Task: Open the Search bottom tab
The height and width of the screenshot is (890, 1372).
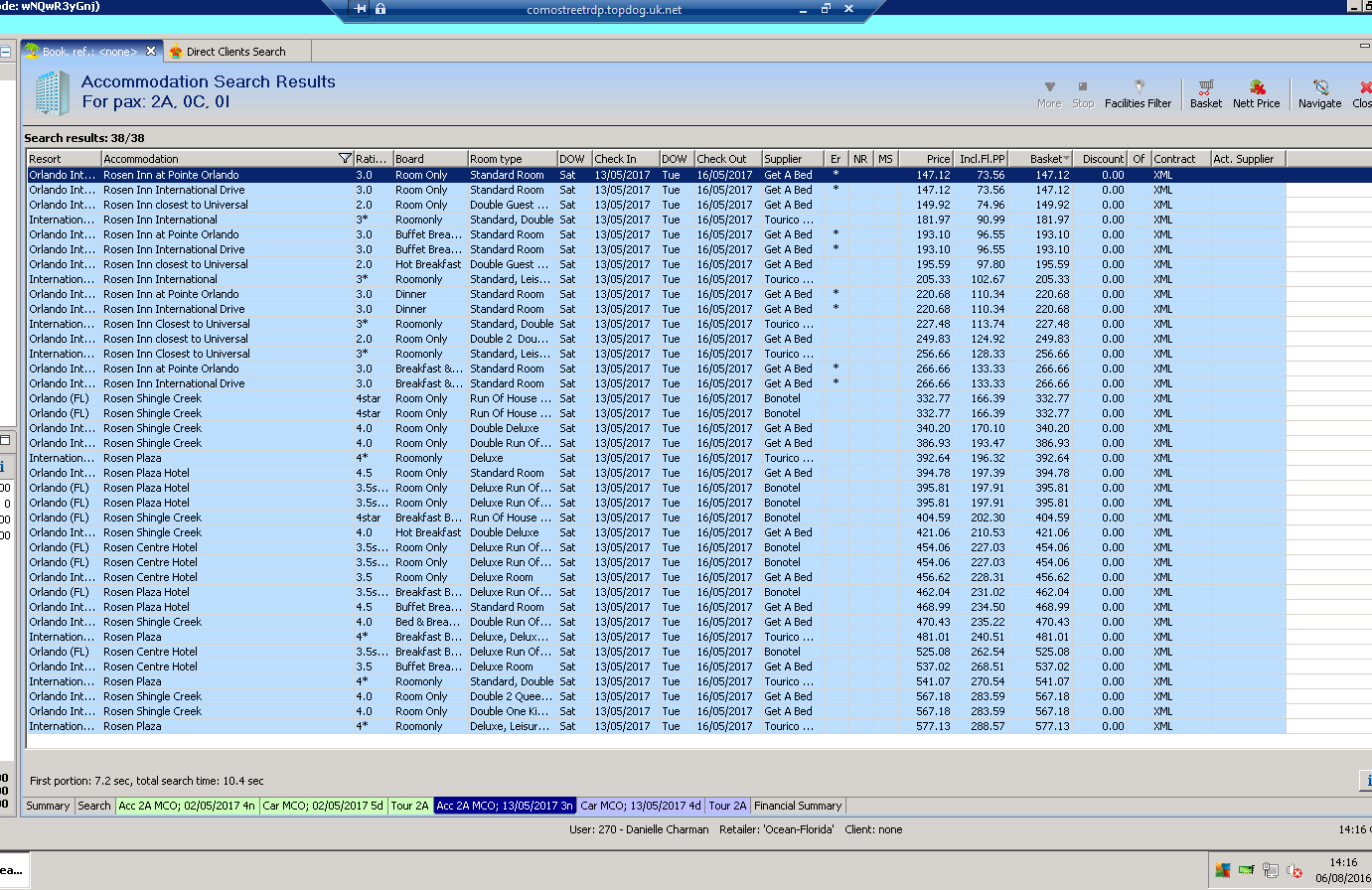Action: 94,806
